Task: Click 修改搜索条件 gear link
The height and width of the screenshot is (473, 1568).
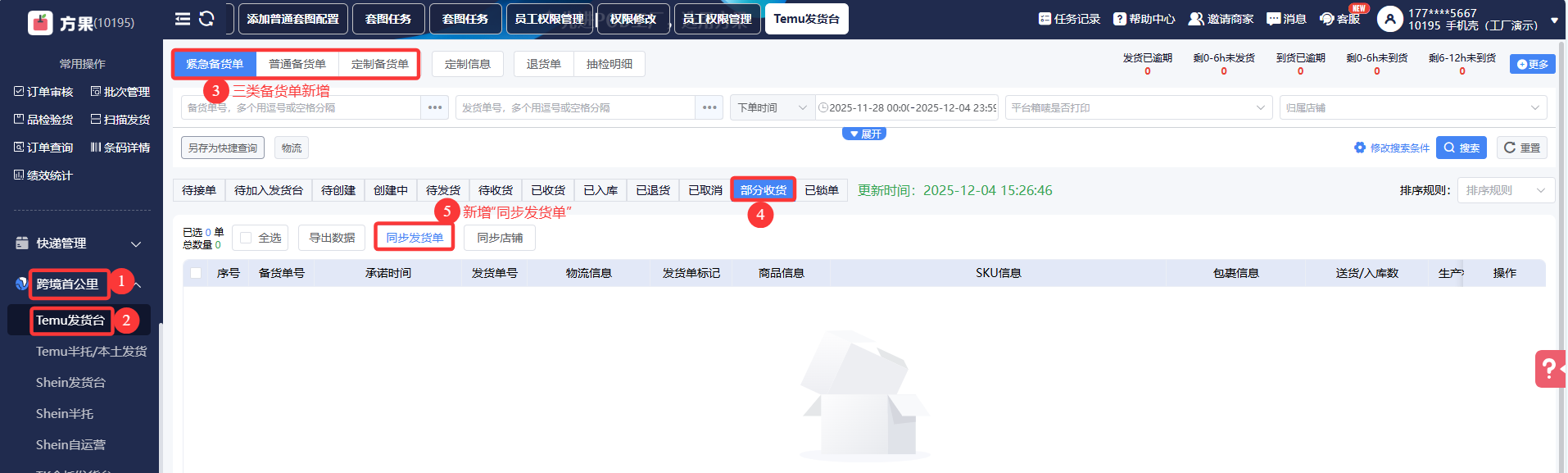Action: [1391, 148]
